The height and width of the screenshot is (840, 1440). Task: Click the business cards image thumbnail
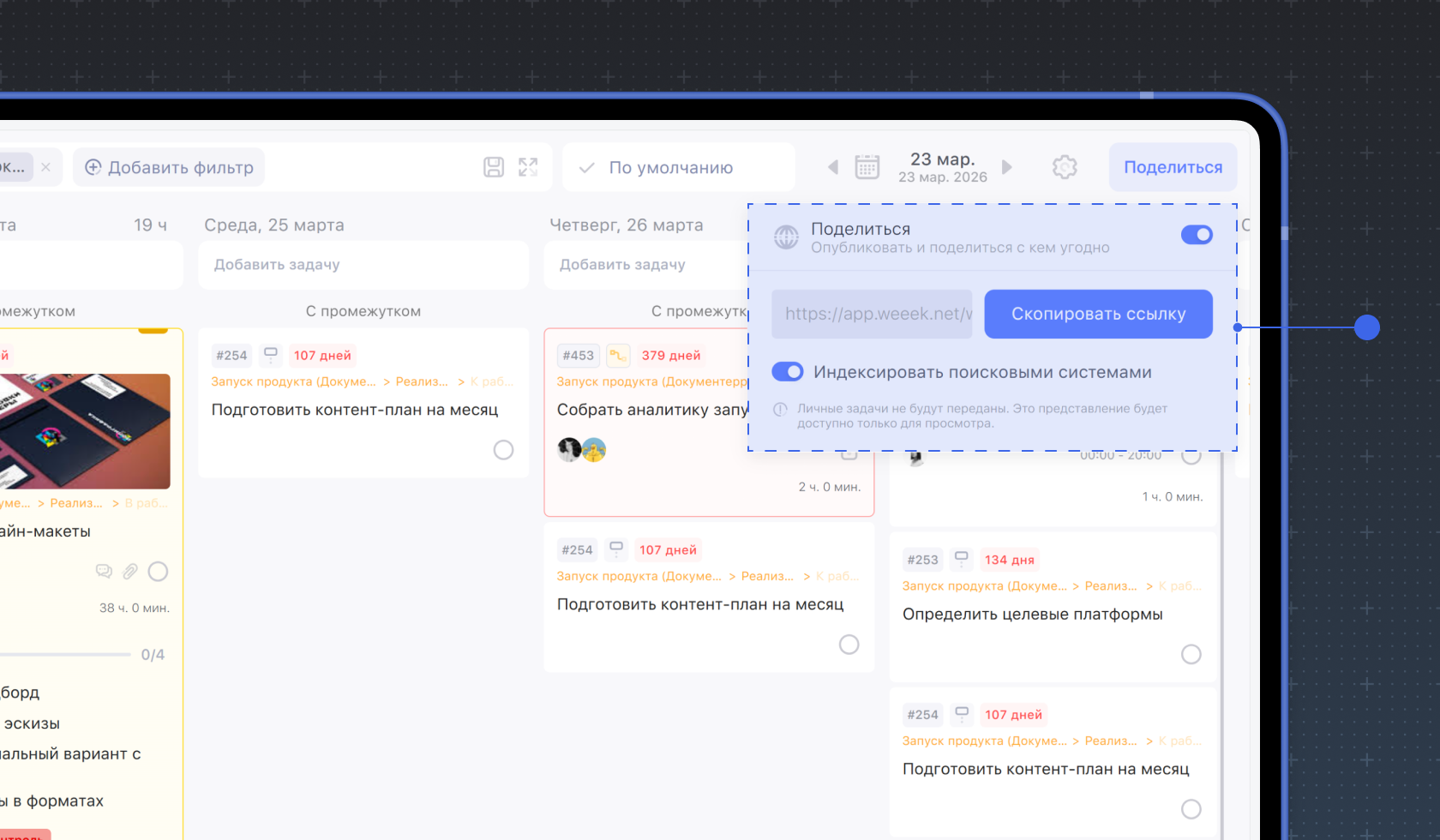[84, 431]
